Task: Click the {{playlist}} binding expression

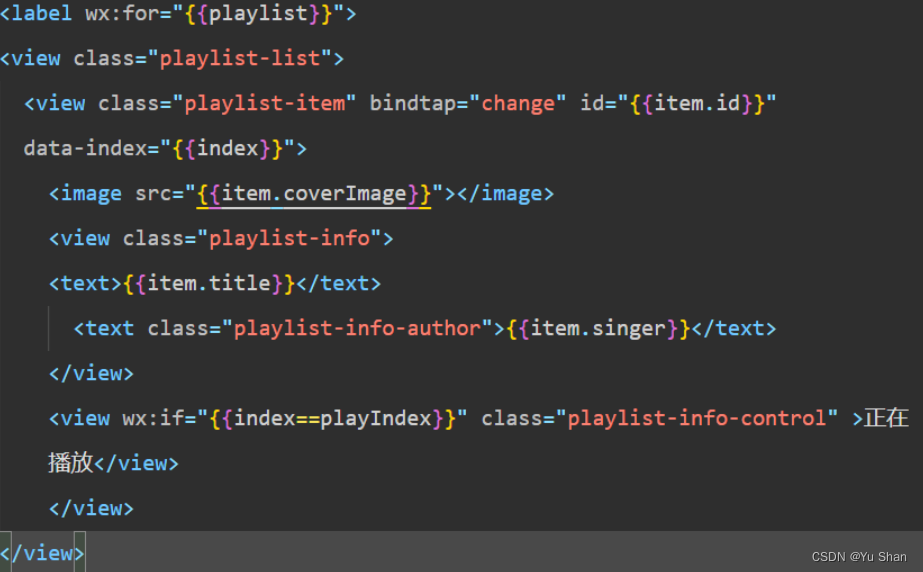Action: 259,14
